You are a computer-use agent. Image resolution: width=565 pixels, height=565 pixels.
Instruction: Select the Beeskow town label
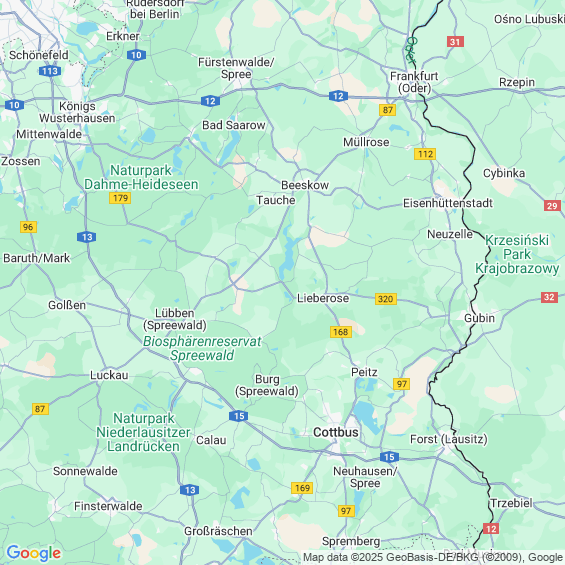pos(305,185)
